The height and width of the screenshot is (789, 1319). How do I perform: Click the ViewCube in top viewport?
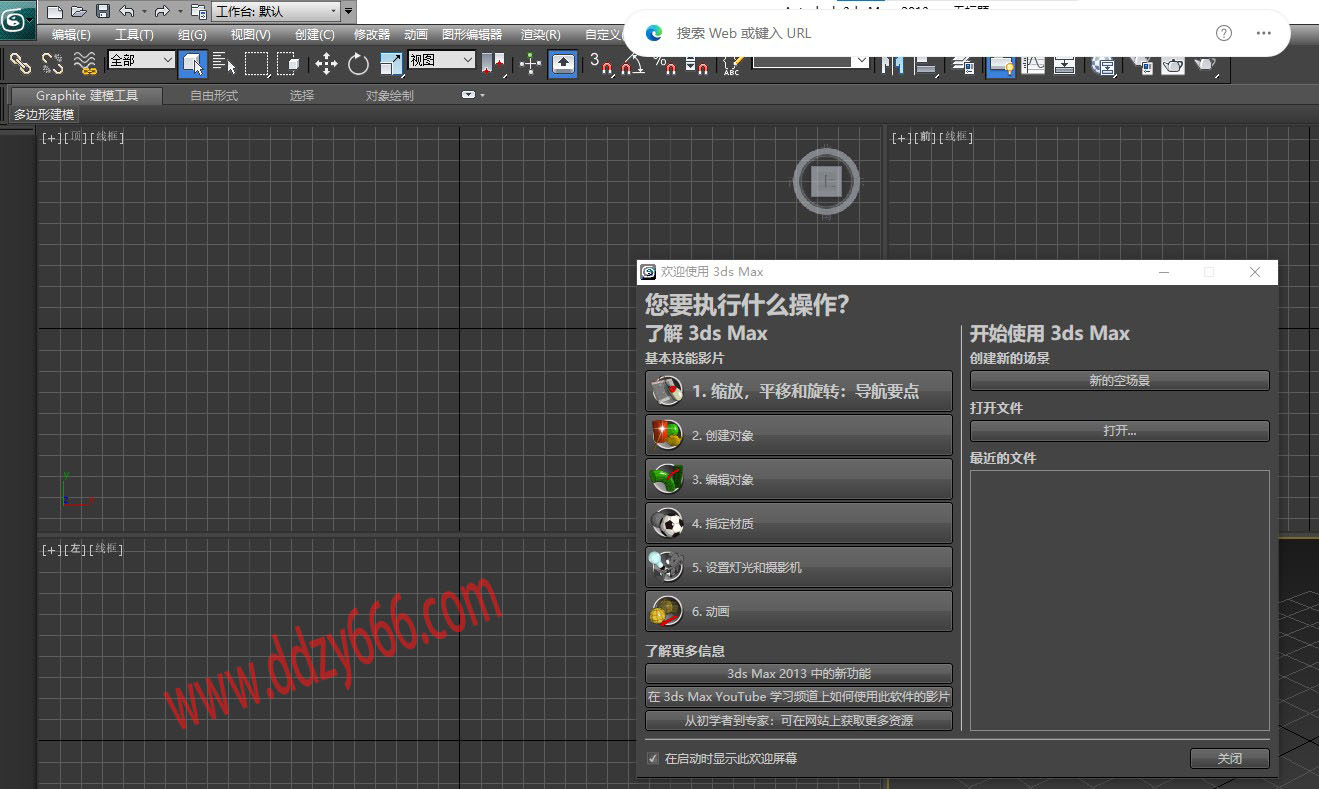tap(826, 182)
